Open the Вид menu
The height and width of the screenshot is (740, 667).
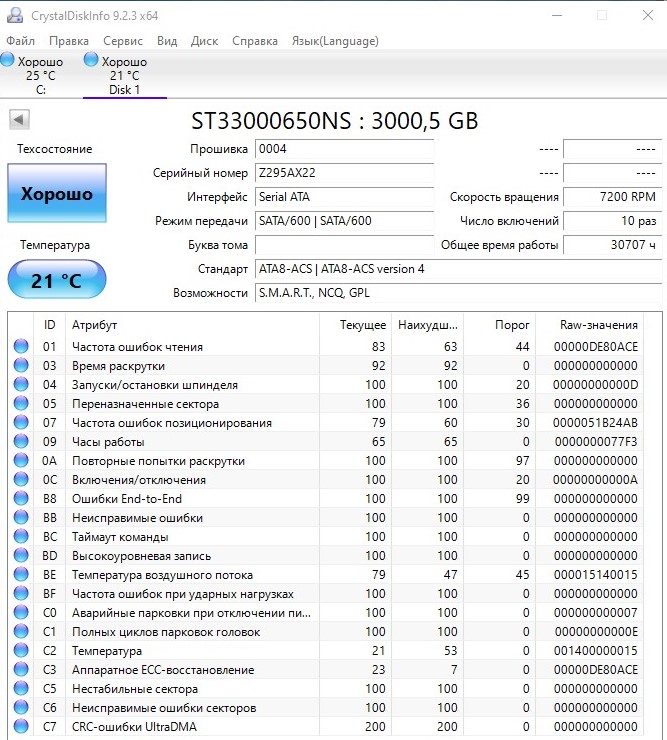pos(167,41)
